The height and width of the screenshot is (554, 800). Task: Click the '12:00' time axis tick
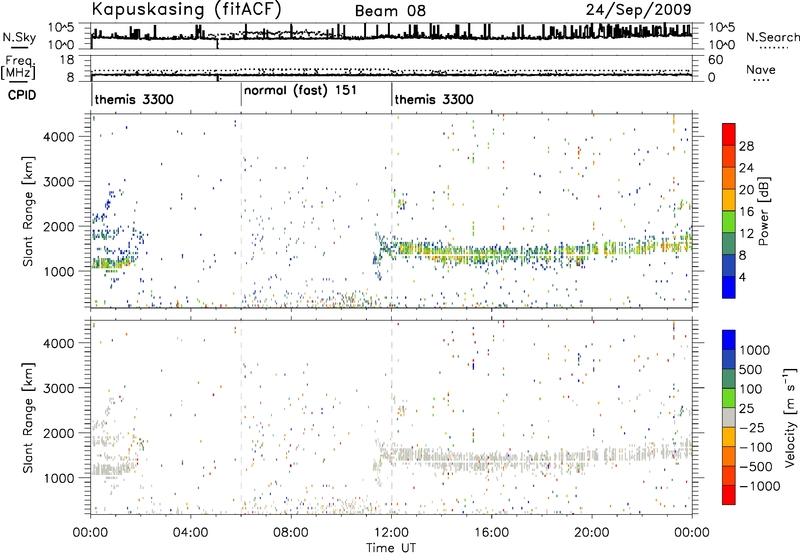coord(391,533)
